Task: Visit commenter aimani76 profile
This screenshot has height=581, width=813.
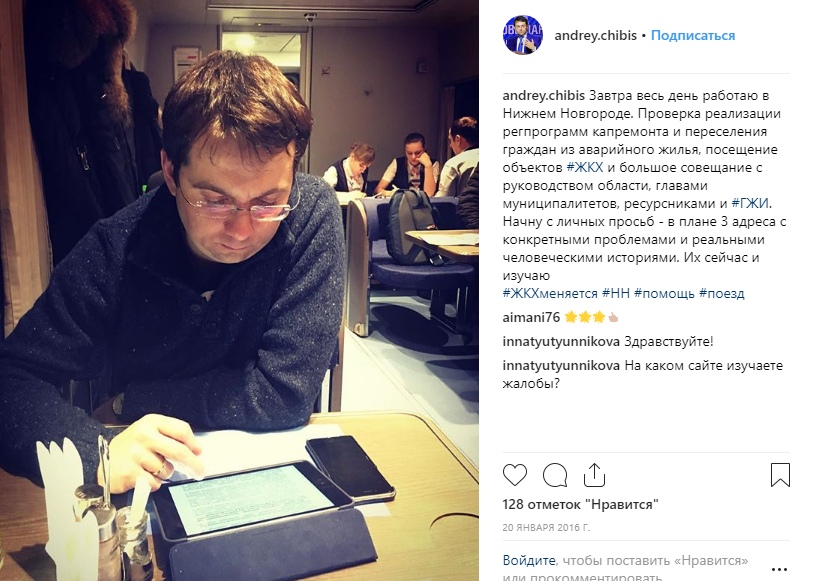Action: click(531, 317)
